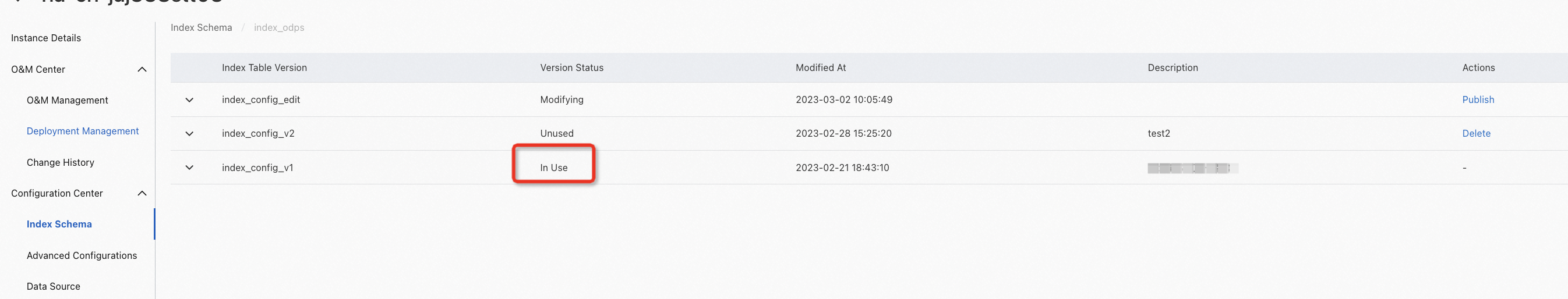Viewport: 1568px width, 299px height.
Task: Collapse the O&M Center menu section
Action: click(142, 69)
